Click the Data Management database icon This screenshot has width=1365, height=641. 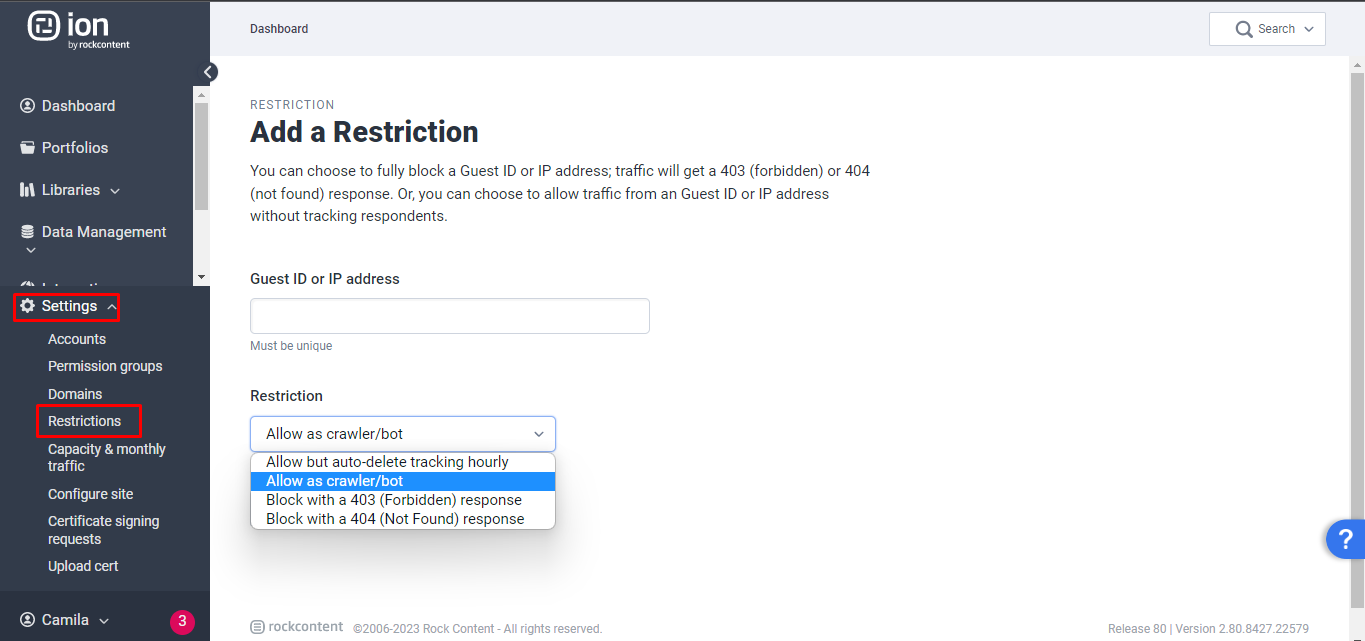pyautogui.click(x=27, y=232)
